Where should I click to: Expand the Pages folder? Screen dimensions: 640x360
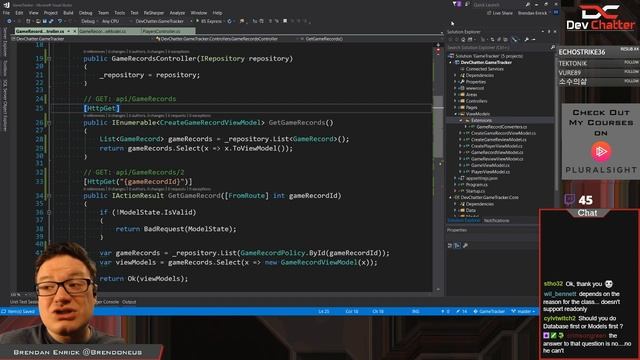pyautogui.click(x=456, y=107)
